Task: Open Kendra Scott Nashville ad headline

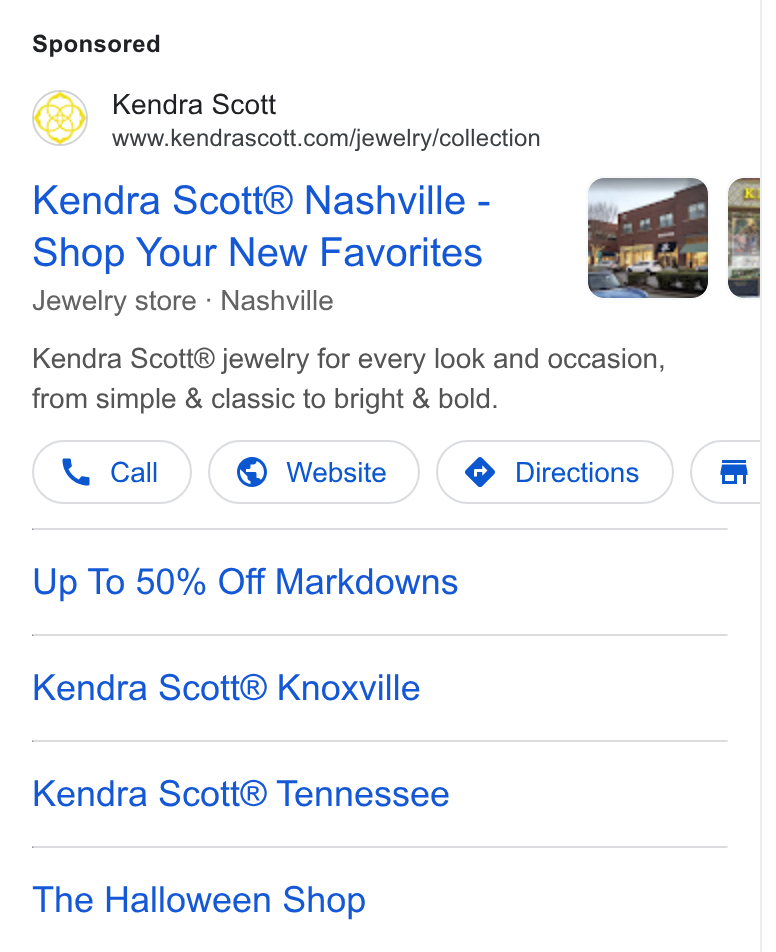Action: click(261, 226)
